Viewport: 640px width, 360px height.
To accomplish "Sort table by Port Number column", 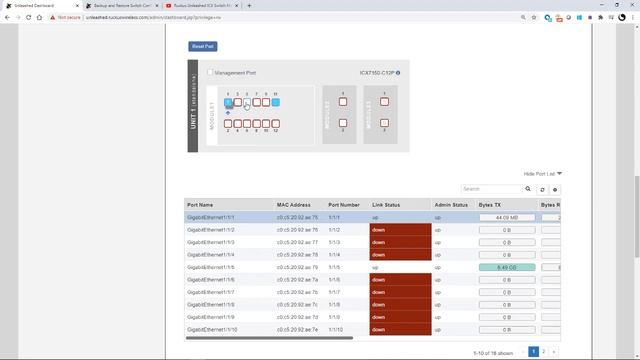I will [x=344, y=205].
